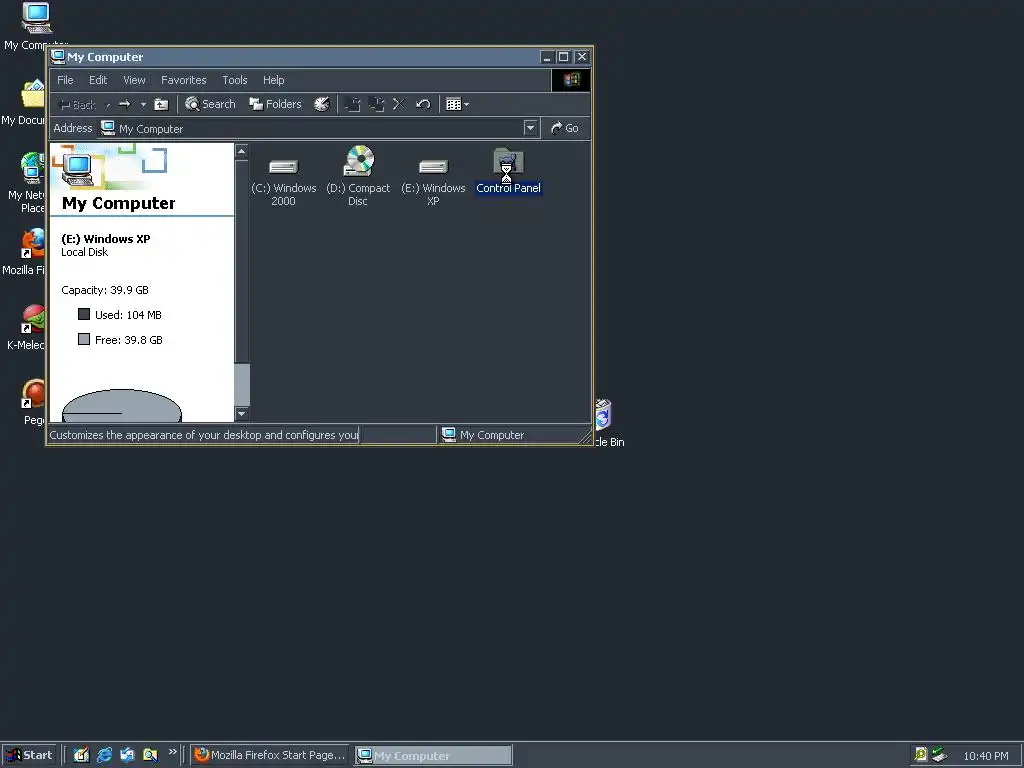Click the info pane scroll down arrow
The height and width of the screenshot is (768, 1024).
pos(242,413)
